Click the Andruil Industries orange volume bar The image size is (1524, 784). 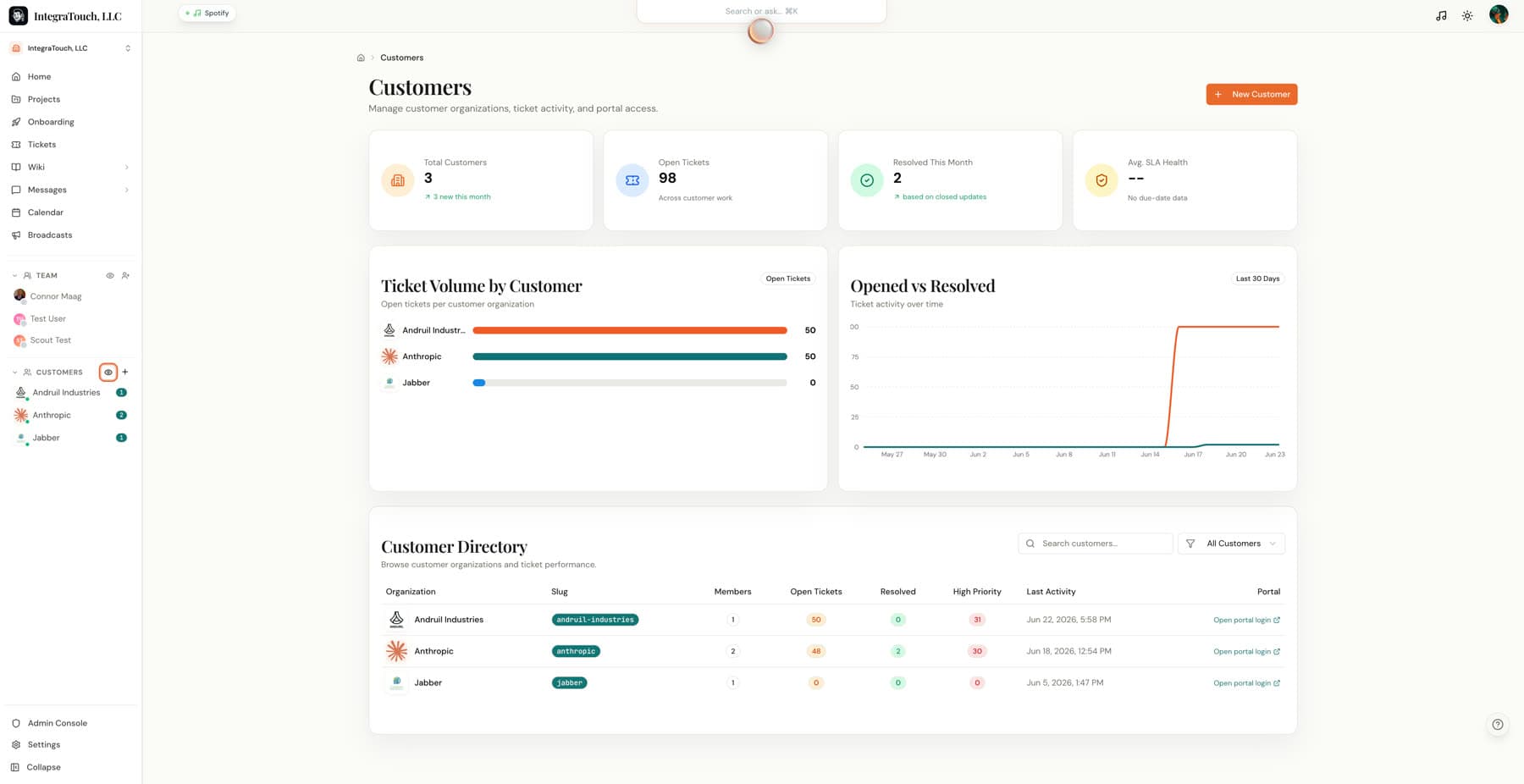[630, 330]
